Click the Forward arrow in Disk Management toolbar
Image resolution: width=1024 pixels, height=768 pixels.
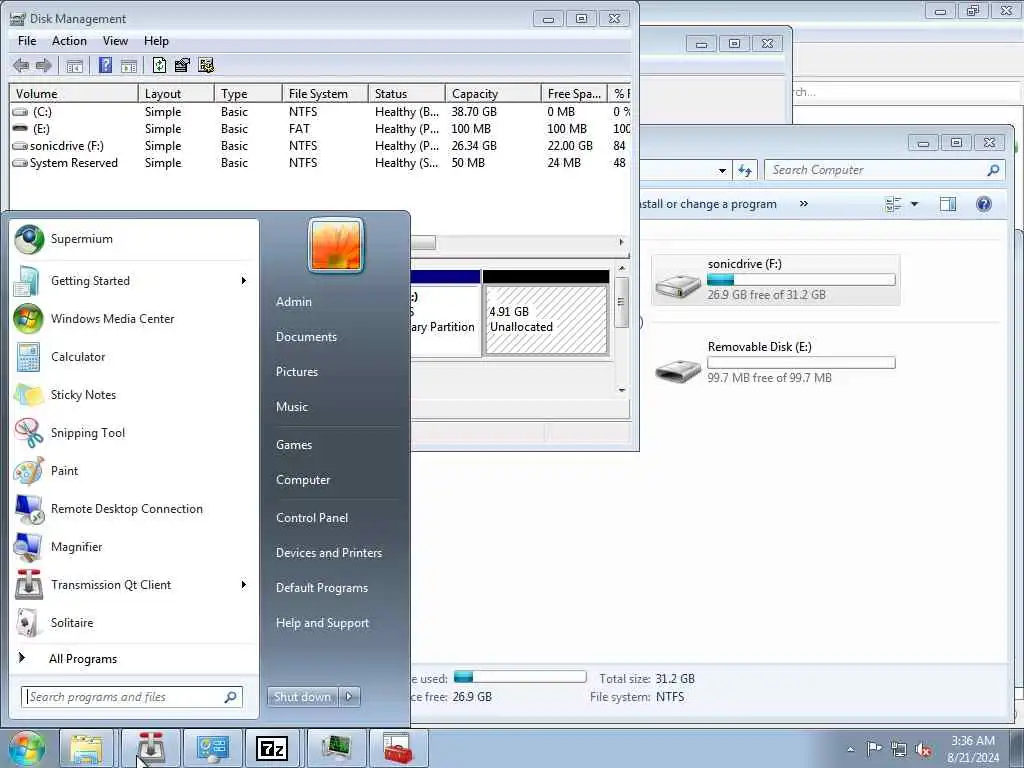tap(44, 65)
